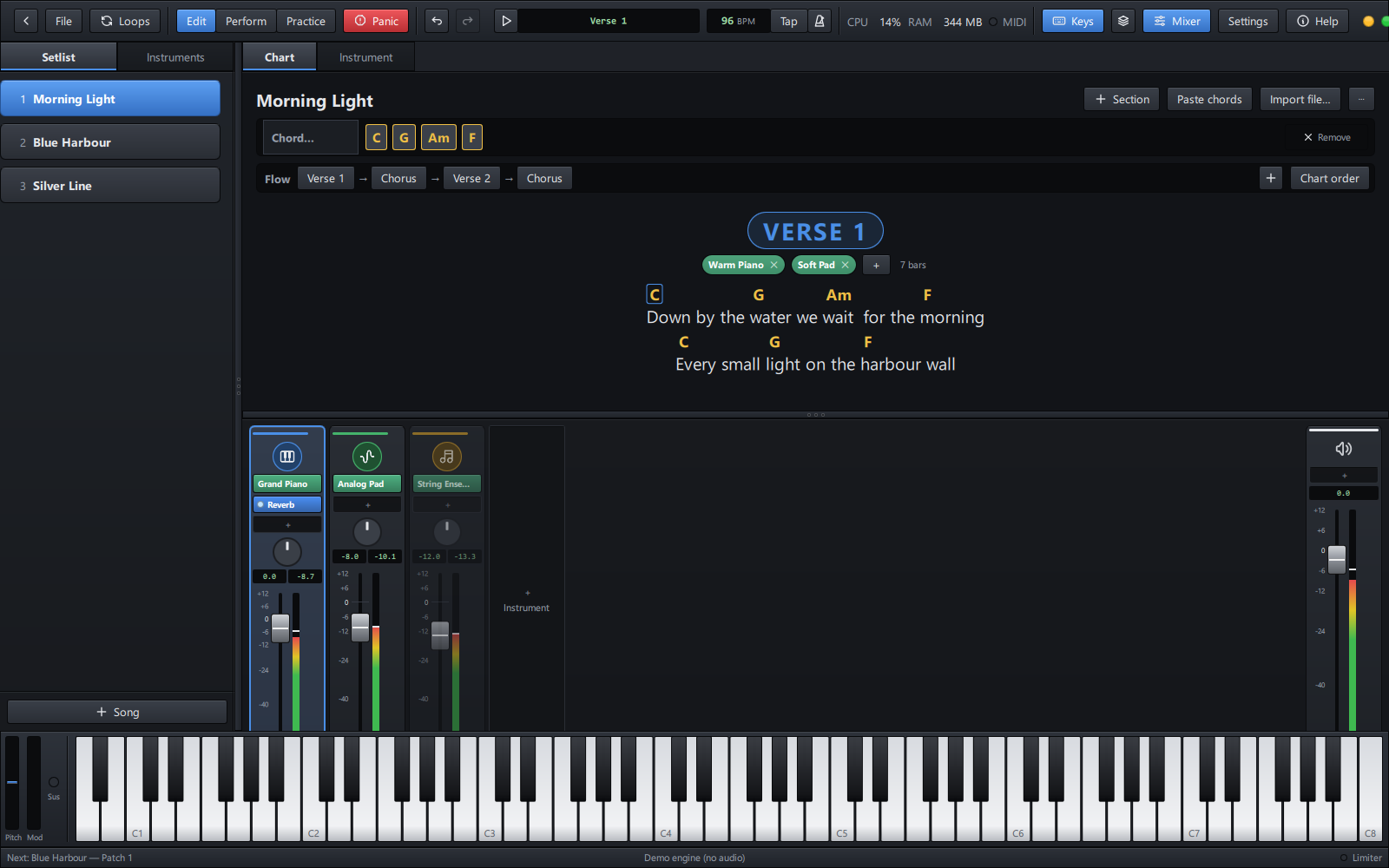Add a new Section
The image size is (1389, 868).
1122,99
